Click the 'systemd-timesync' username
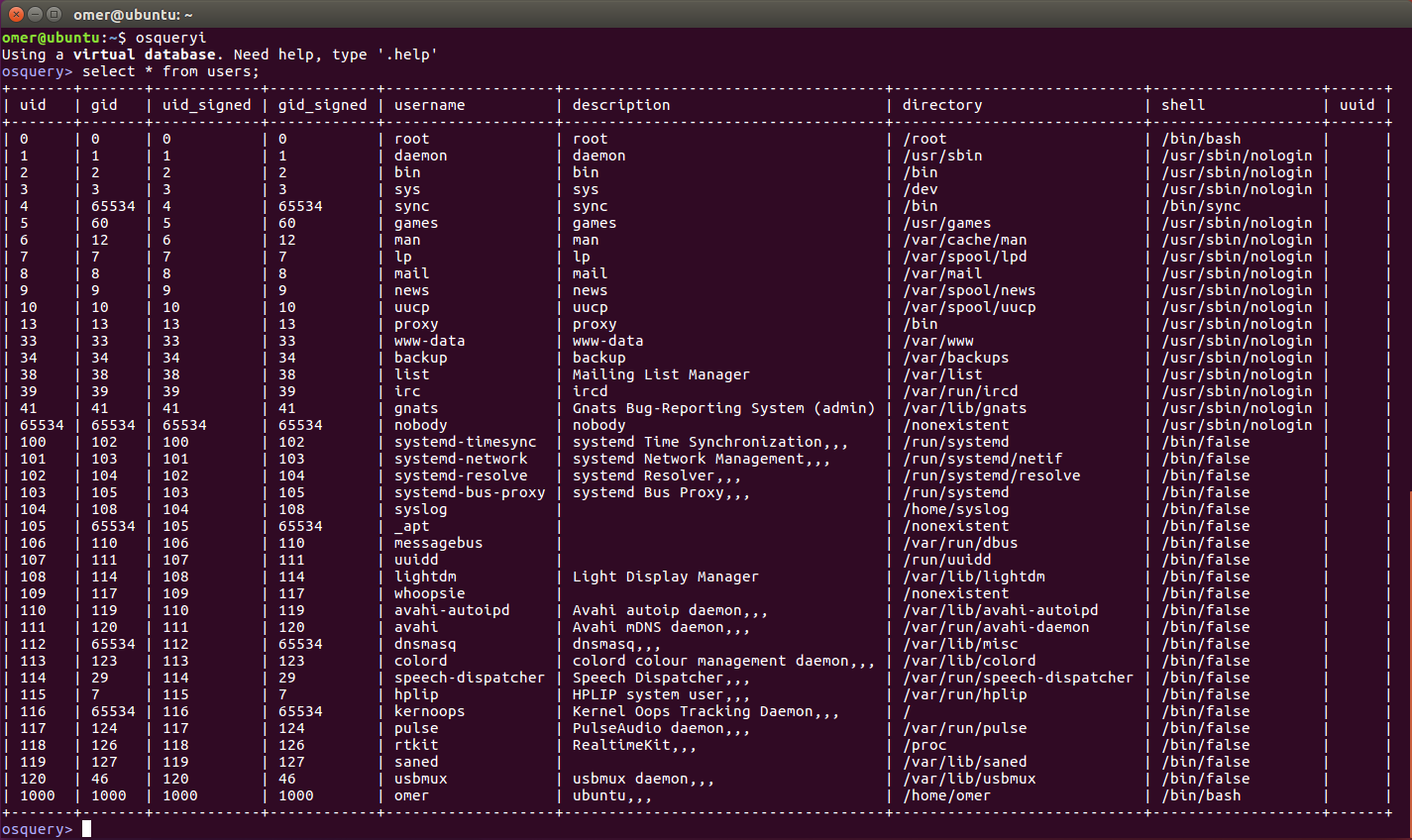The image size is (1412, 840). 466,442
